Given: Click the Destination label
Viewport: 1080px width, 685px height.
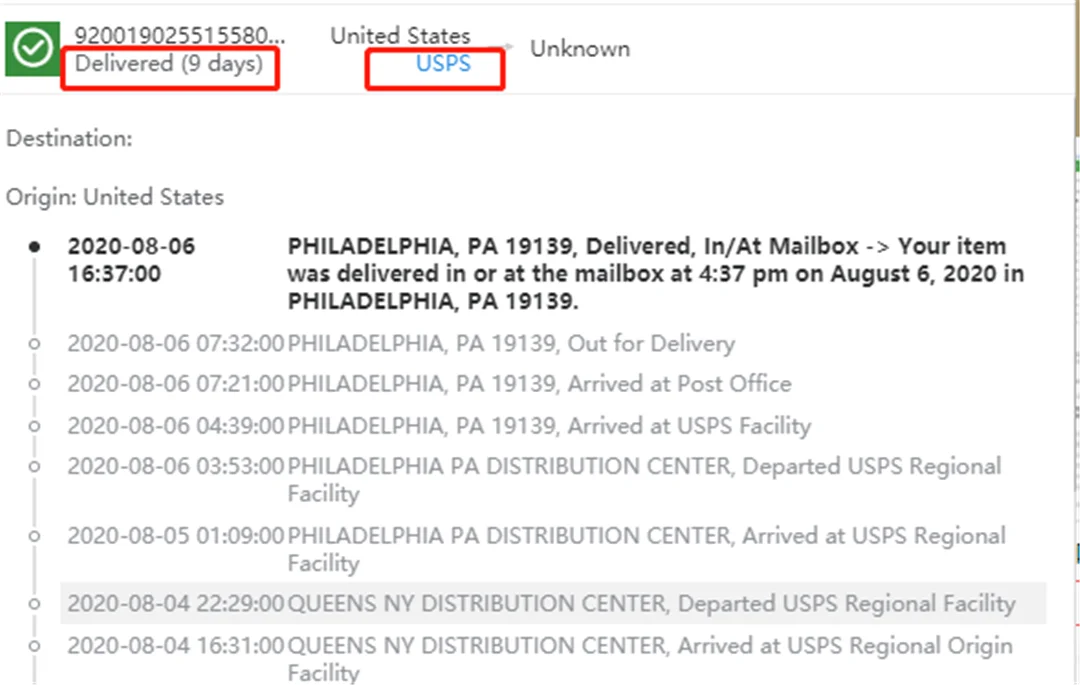Looking at the screenshot, I should point(69,138).
